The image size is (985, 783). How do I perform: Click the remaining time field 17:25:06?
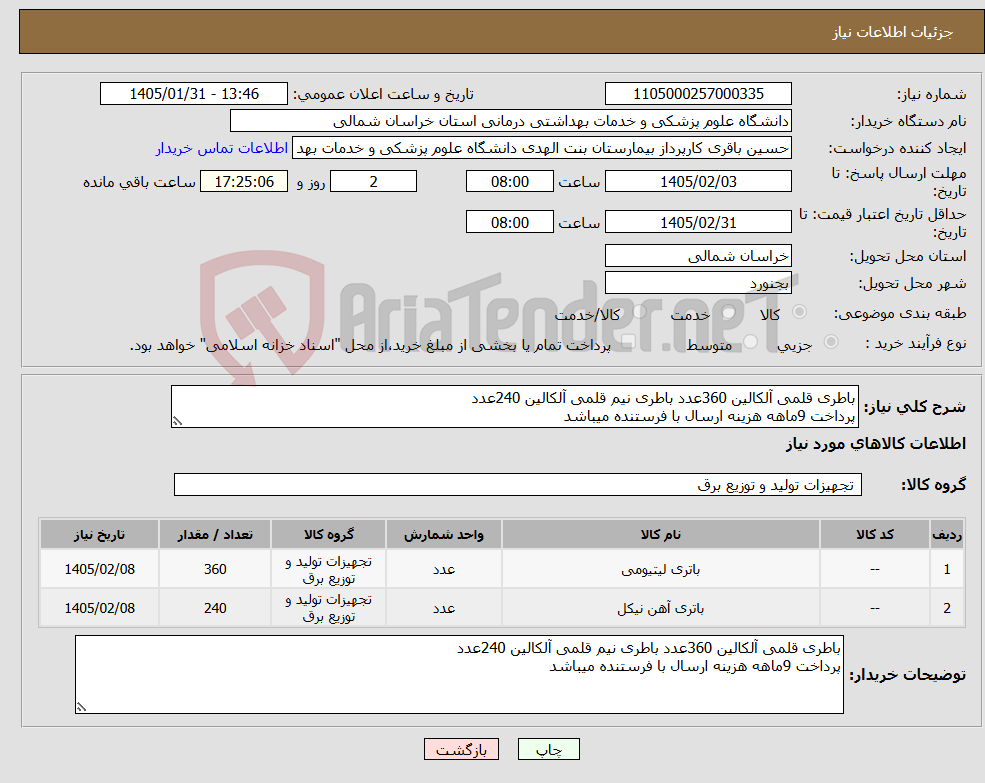coord(244,182)
